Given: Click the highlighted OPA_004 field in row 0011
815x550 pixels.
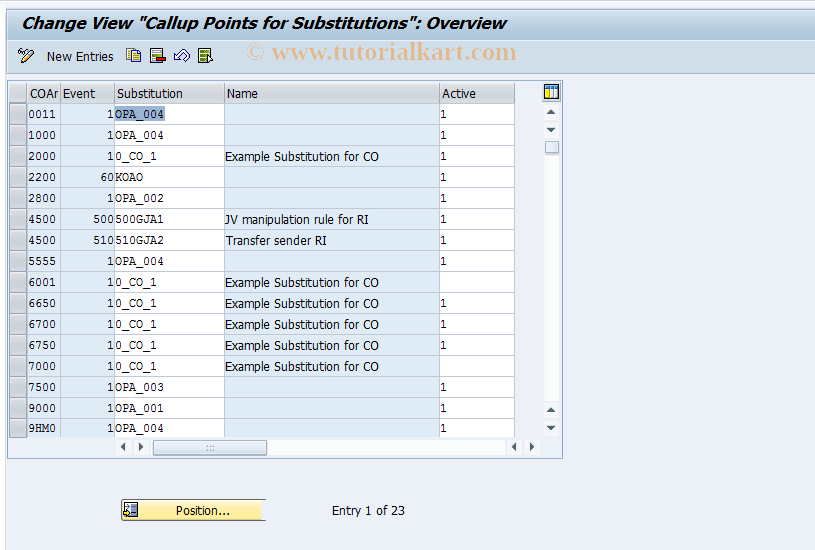Looking at the screenshot, I should (169, 114).
